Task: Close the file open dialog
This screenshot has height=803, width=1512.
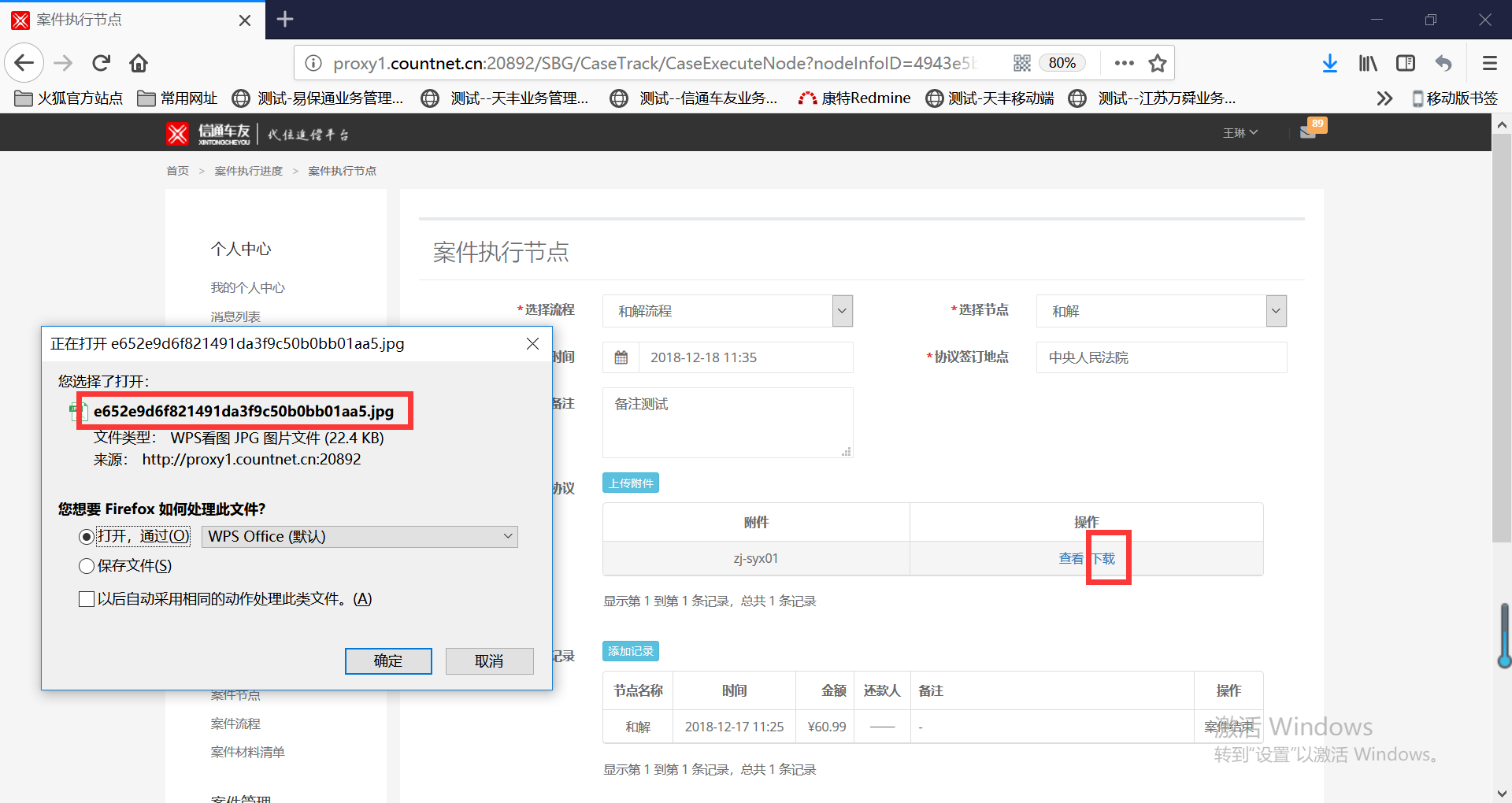Action: [x=532, y=344]
